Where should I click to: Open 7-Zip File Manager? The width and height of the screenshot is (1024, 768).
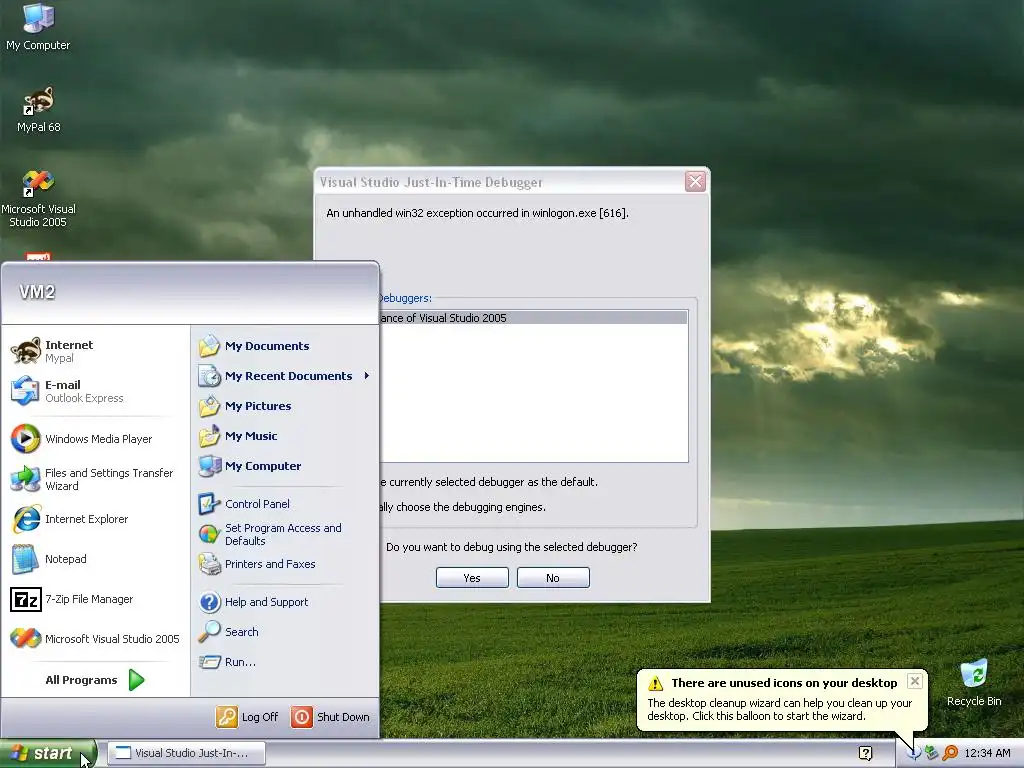tap(95, 599)
